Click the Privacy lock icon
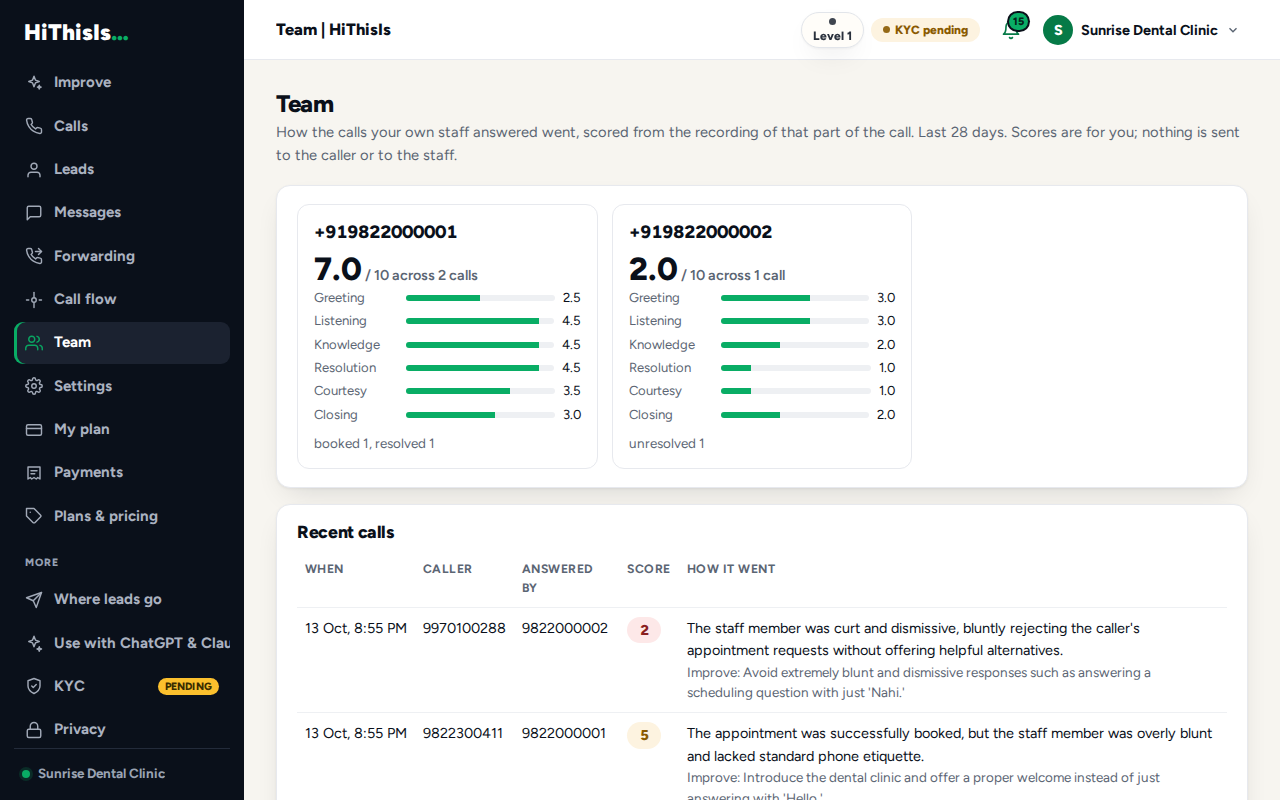The image size is (1280, 800). pos(34,729)
